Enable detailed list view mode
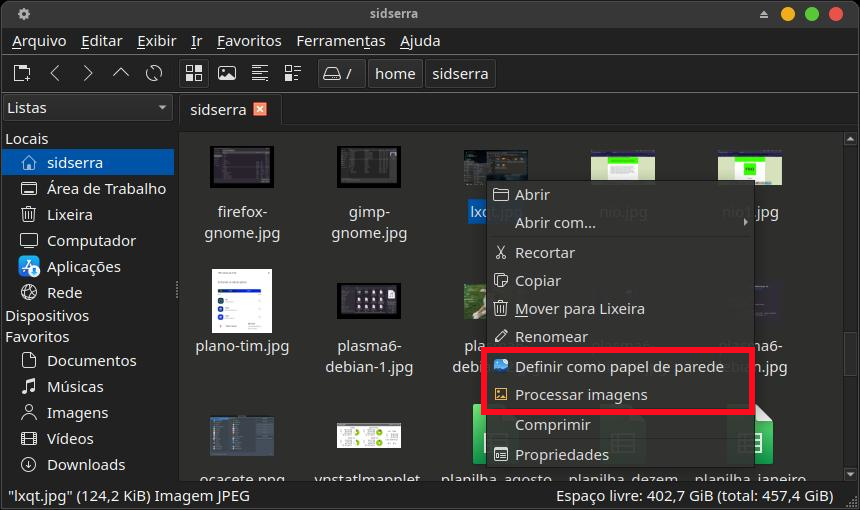The image size is (860, 510). coord(293,73)
